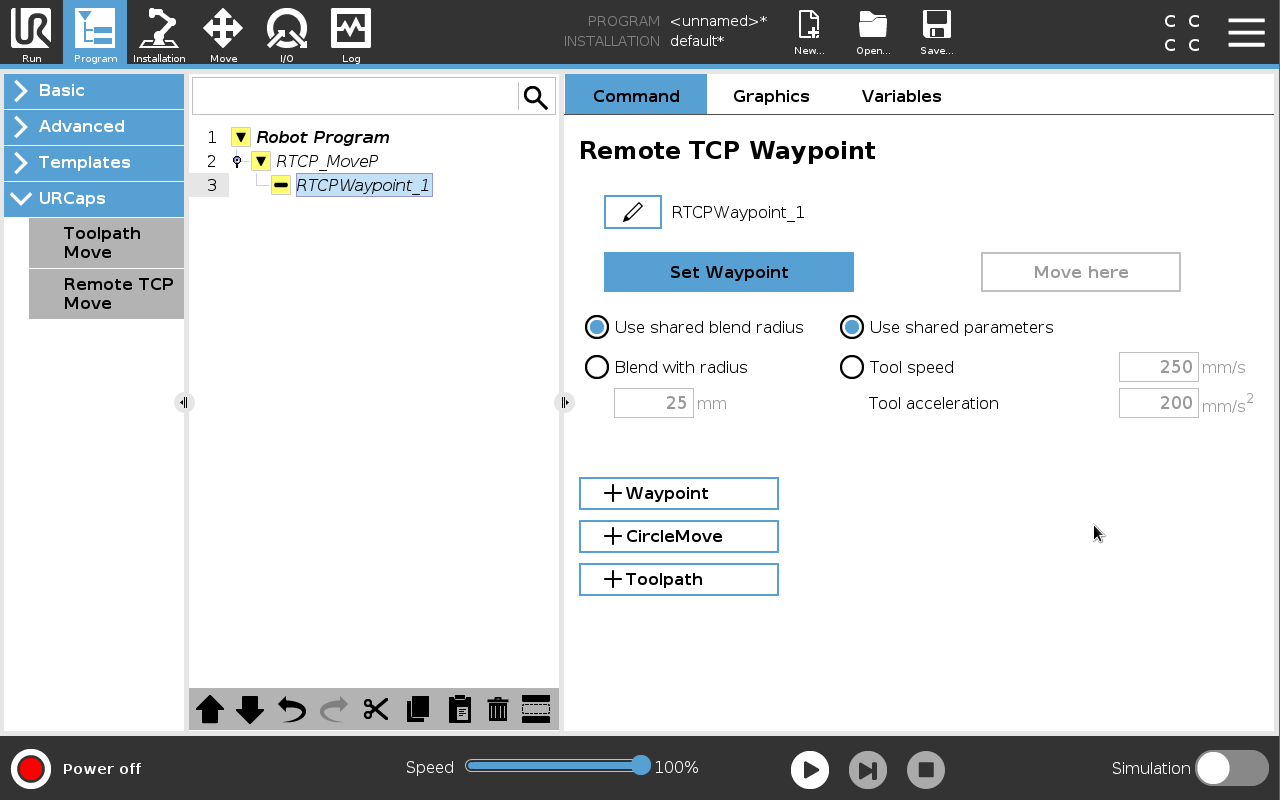Expand the Advanced section
The height and width of the screenshot is (800, 1280).
click(94, 126)
